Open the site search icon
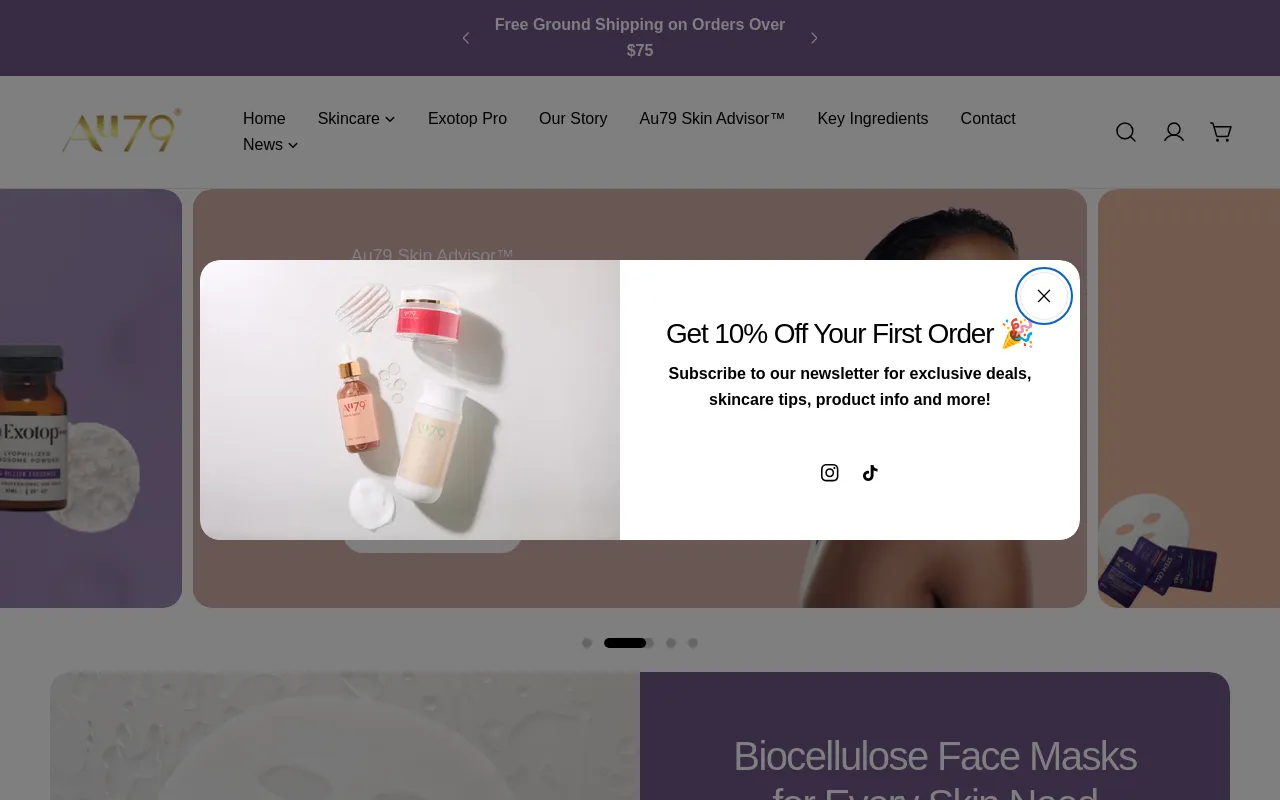1280x800 pixels. [x=1126, y=132]
